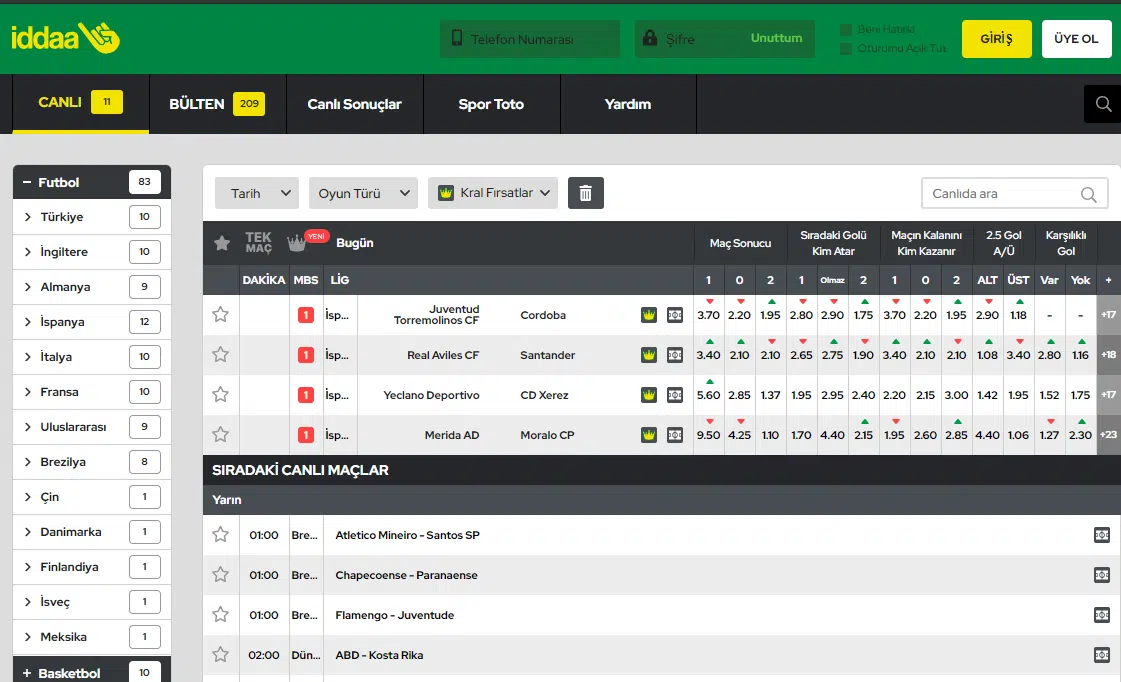The image size is (1121, 682).
Task: Star the Flamengo - Juventude match
Action: (220, 615)
